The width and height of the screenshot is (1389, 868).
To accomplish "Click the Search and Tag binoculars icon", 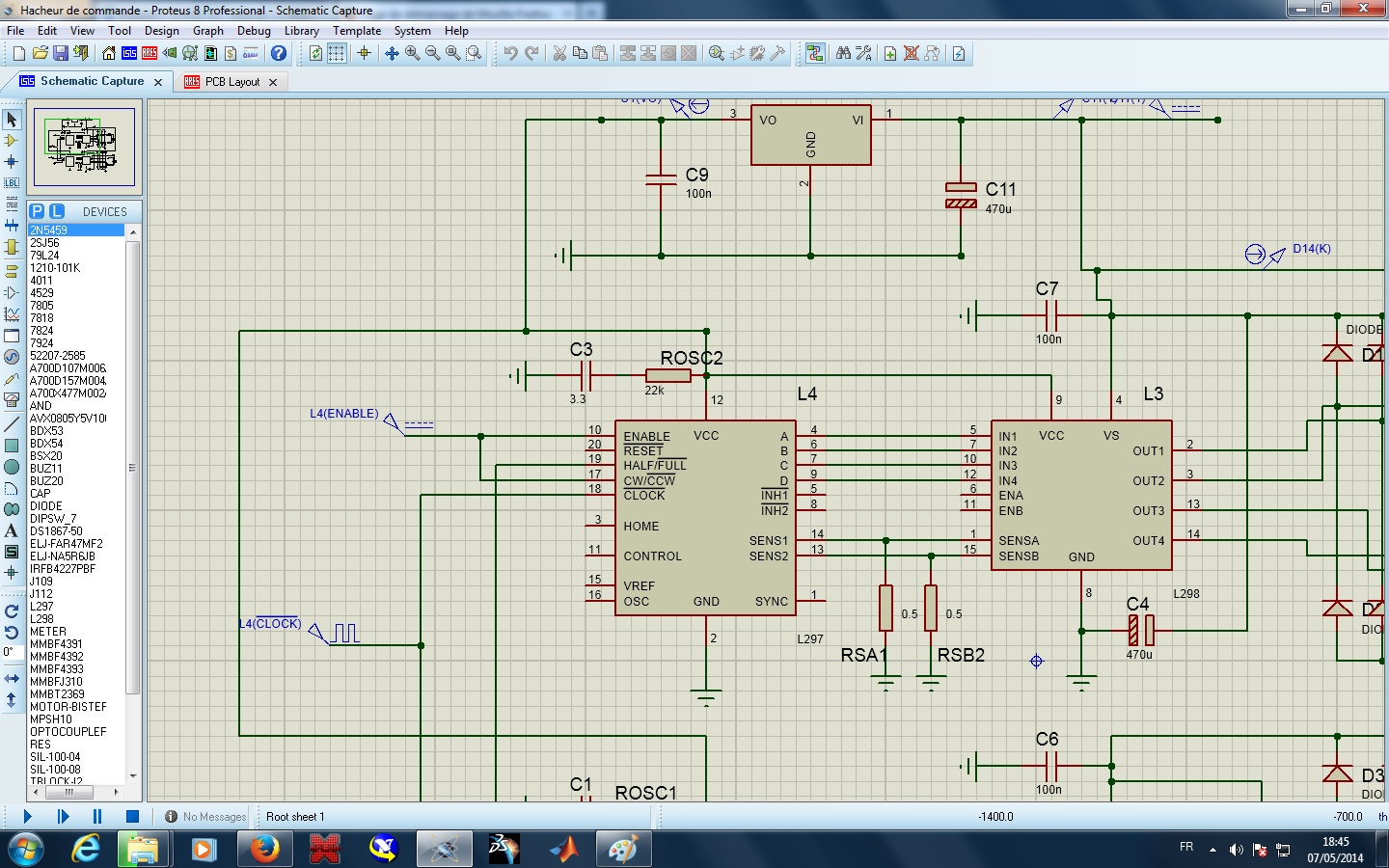I will (843, 53).
